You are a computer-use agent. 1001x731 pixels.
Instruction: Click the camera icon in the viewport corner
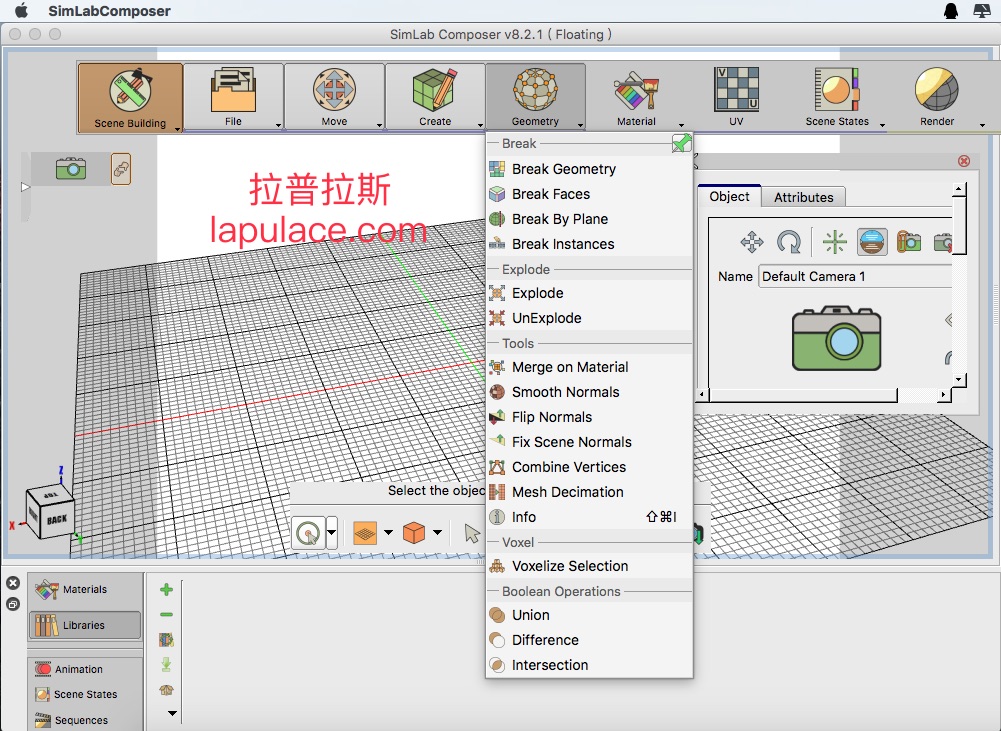click(70, 168)
